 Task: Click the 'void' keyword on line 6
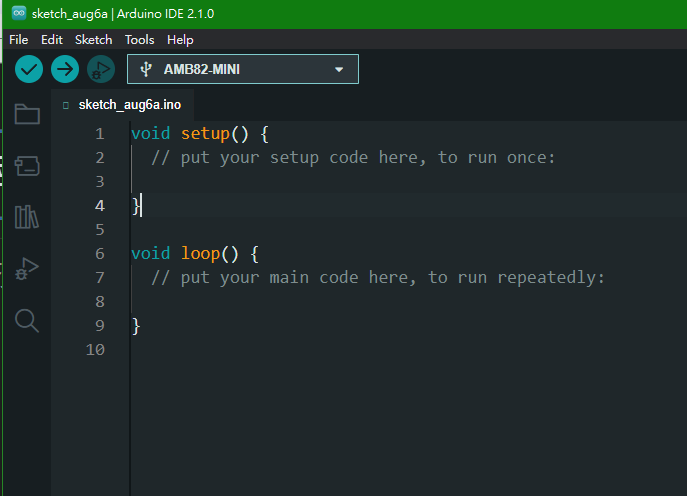coord(151,254)
